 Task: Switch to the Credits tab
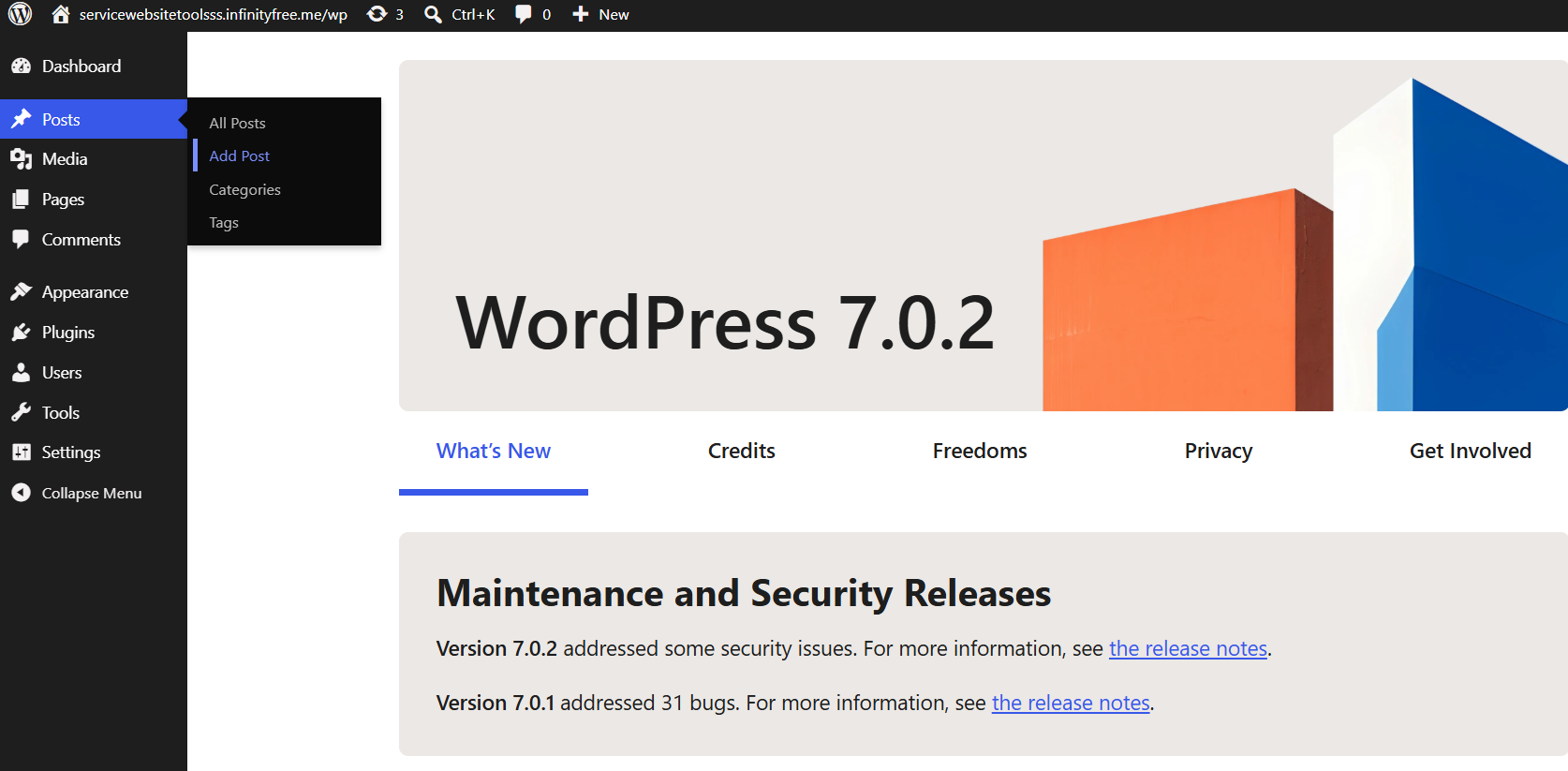coord(742,451)
